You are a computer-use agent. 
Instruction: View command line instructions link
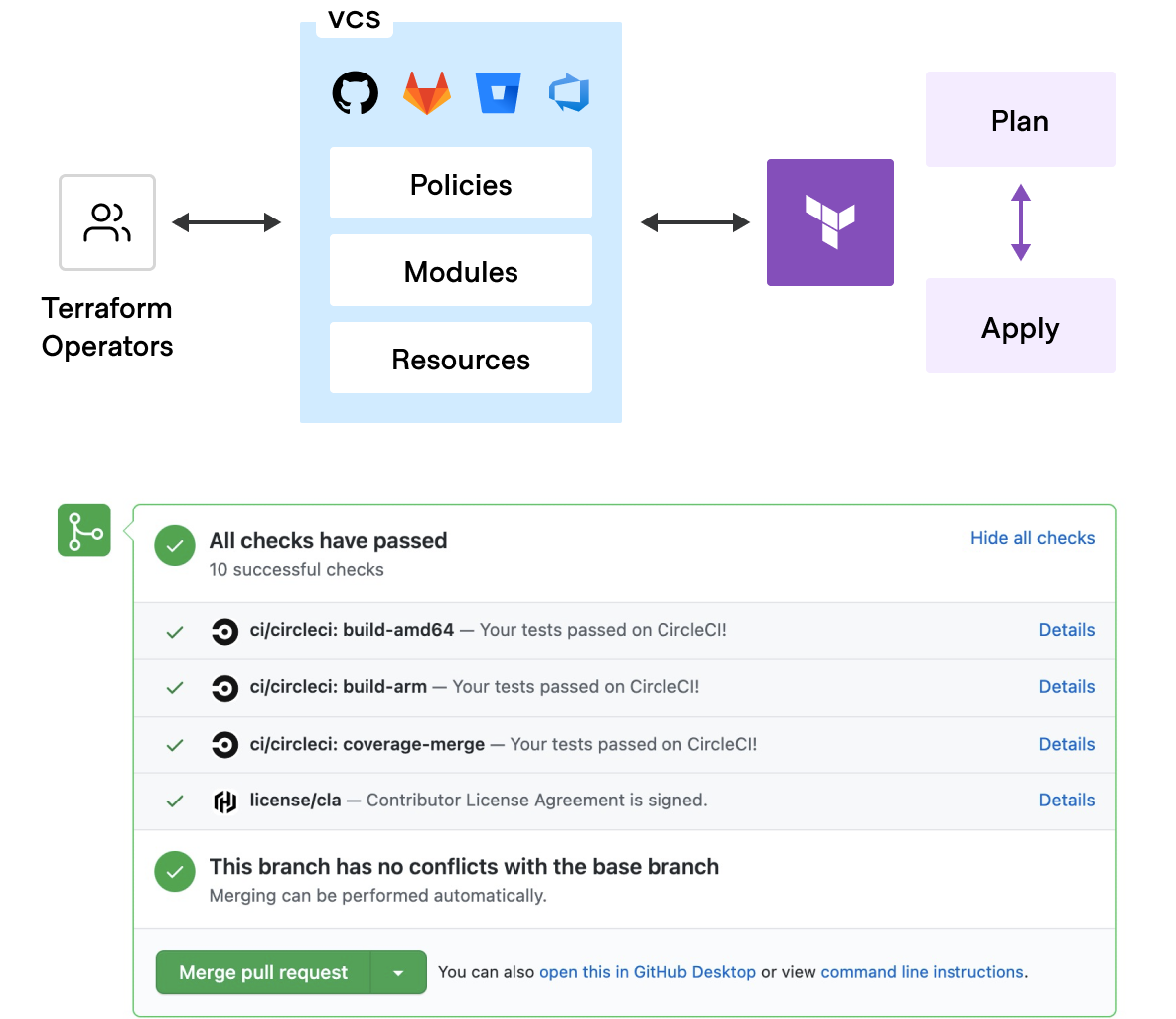tap(922, 973)
